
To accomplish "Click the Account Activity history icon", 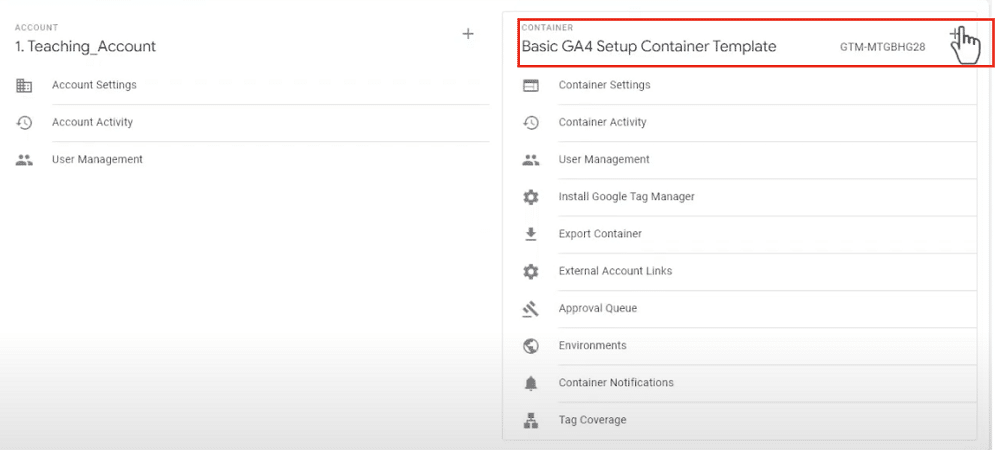I will pos(24,122).
